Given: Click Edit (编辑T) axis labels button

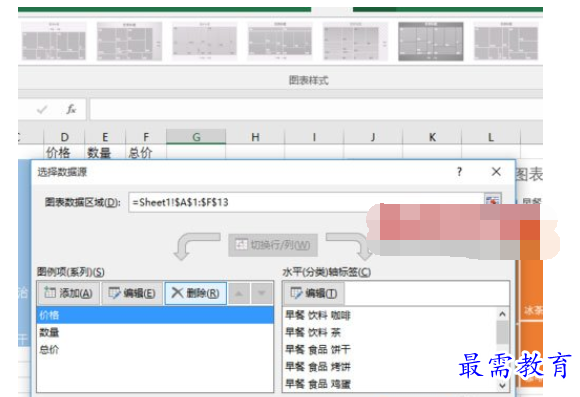Looking at the screenshot, I should pyautogui.click(x=314, y=293).
